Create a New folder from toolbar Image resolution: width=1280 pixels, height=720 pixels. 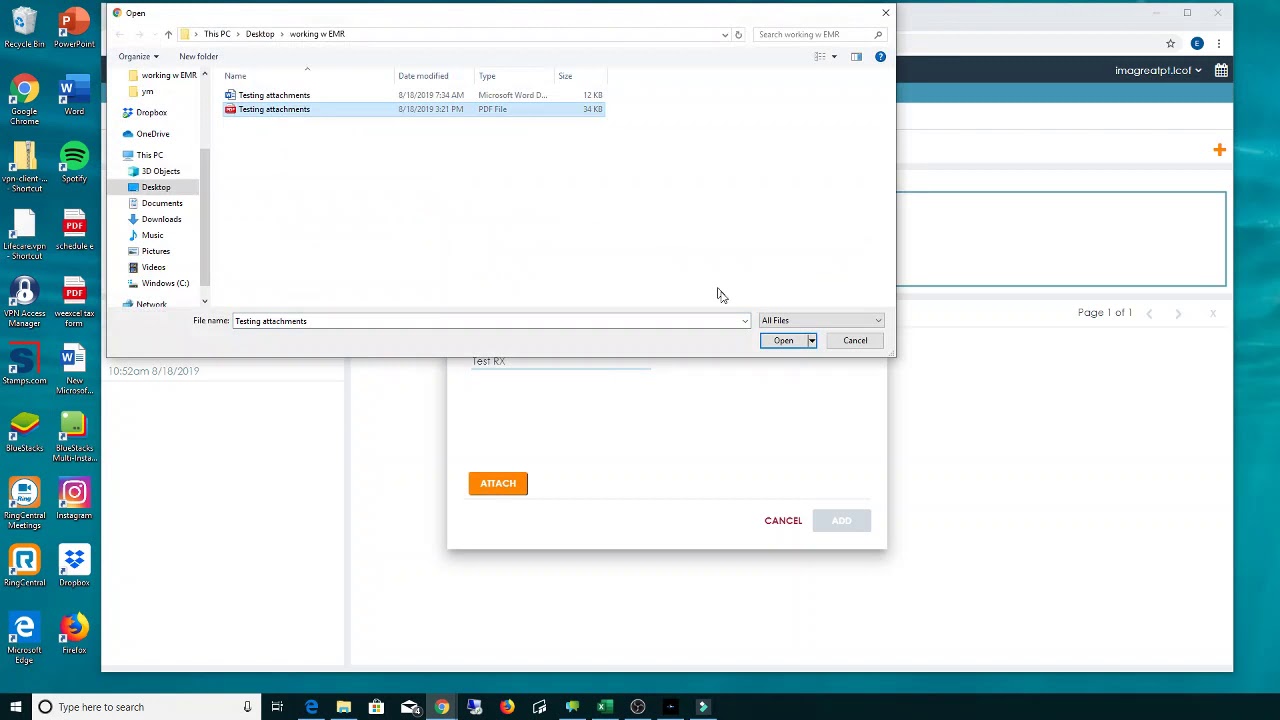pyautogui.click(x=198, y=57)
